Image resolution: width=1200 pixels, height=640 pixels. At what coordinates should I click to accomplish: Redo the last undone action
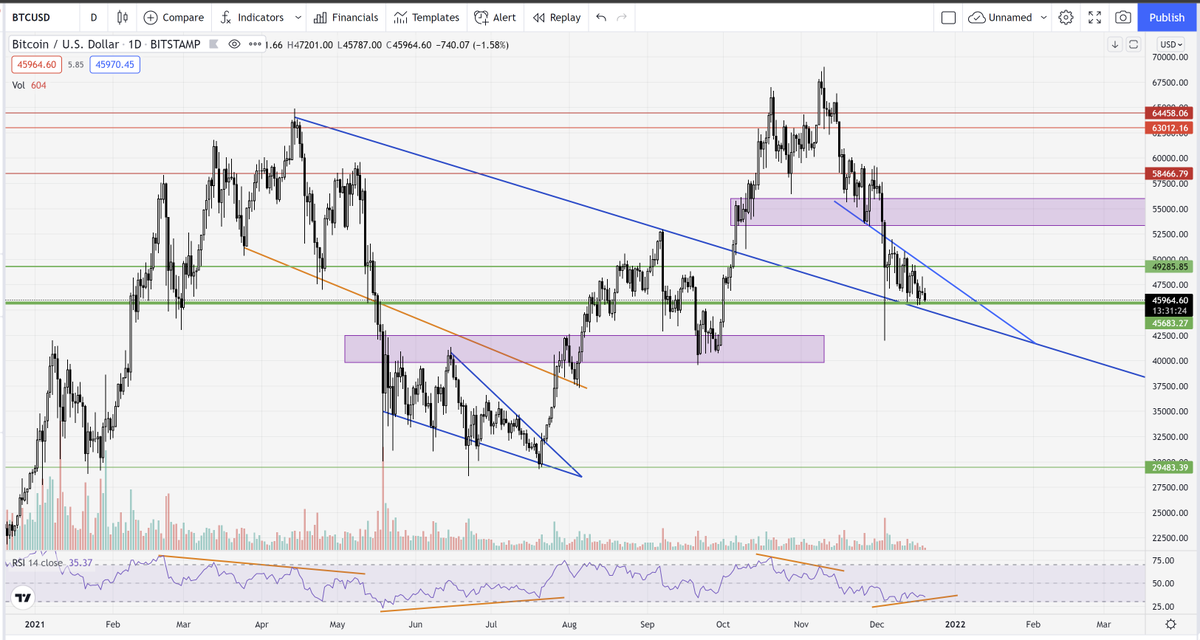click(x=623, y=17)
